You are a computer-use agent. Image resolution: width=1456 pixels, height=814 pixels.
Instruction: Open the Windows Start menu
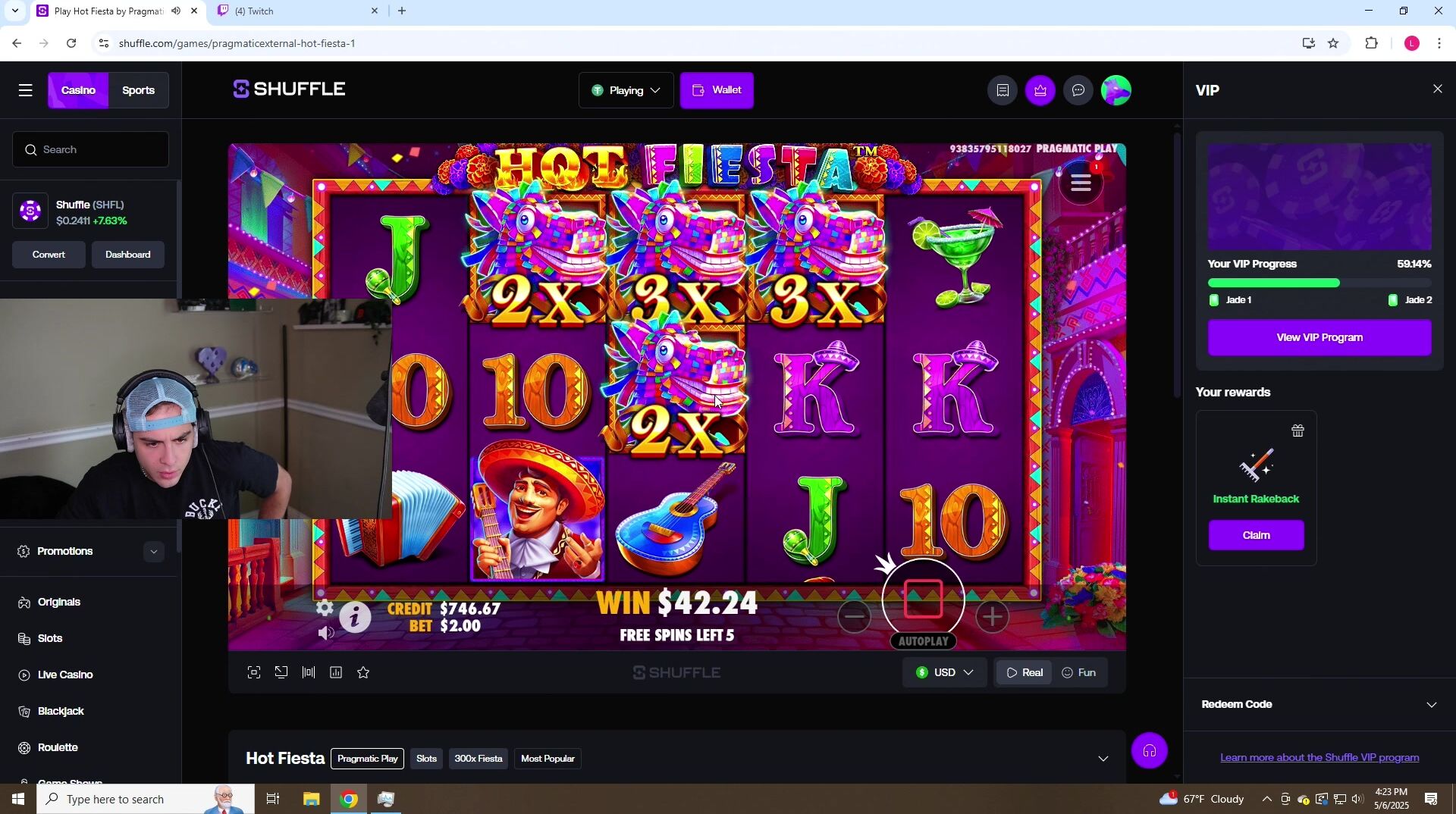[x=18, y=799]
